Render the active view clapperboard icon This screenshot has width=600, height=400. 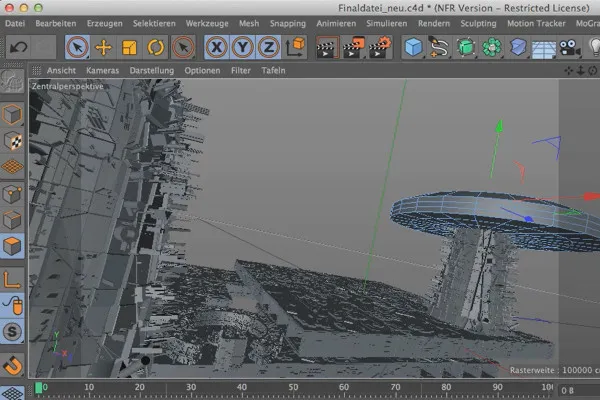(327, 47)
